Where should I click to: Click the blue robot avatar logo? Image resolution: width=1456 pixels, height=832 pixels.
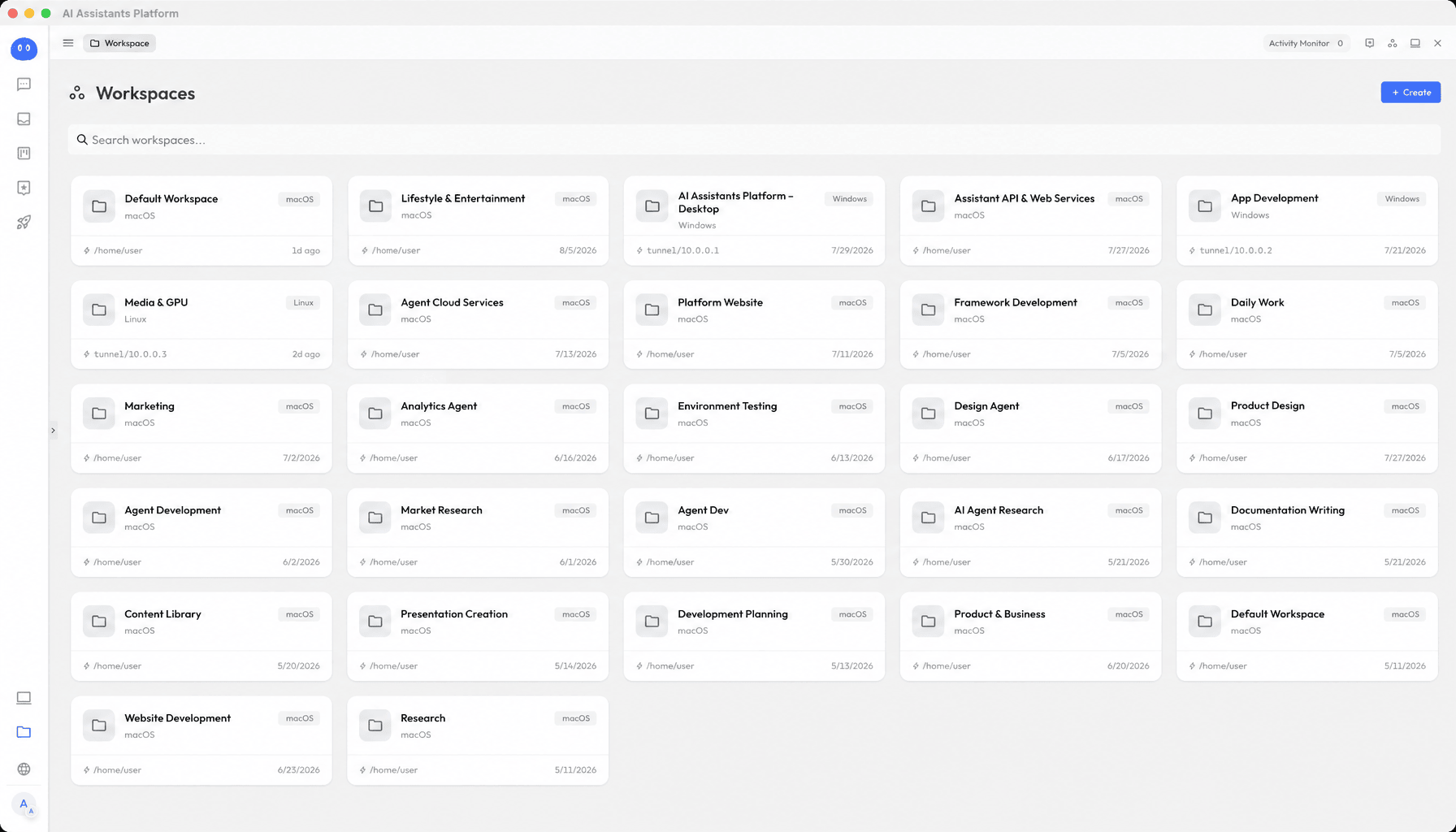pyautogui.click(x=24, y=49)
